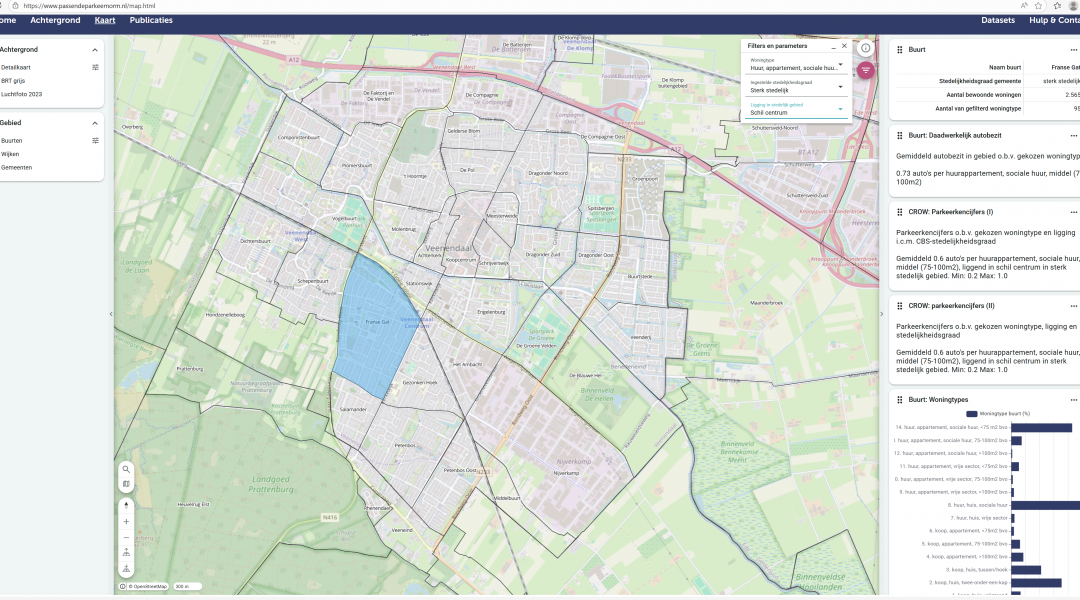Click the map search magnifier icon
The width and height of the screenshot is (1080, 600).
[x=126, y=469]
